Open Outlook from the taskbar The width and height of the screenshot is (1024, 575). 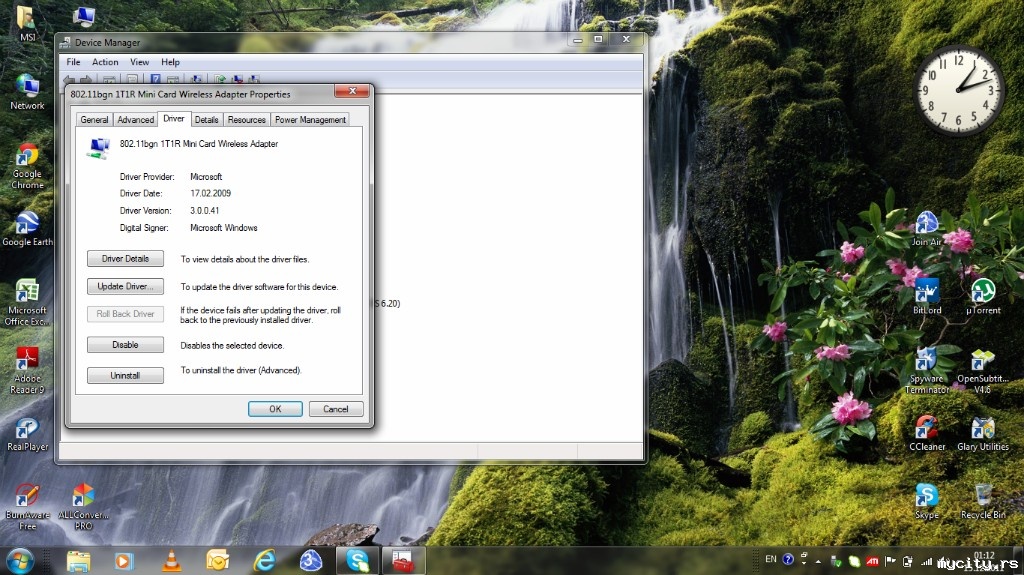217,561
